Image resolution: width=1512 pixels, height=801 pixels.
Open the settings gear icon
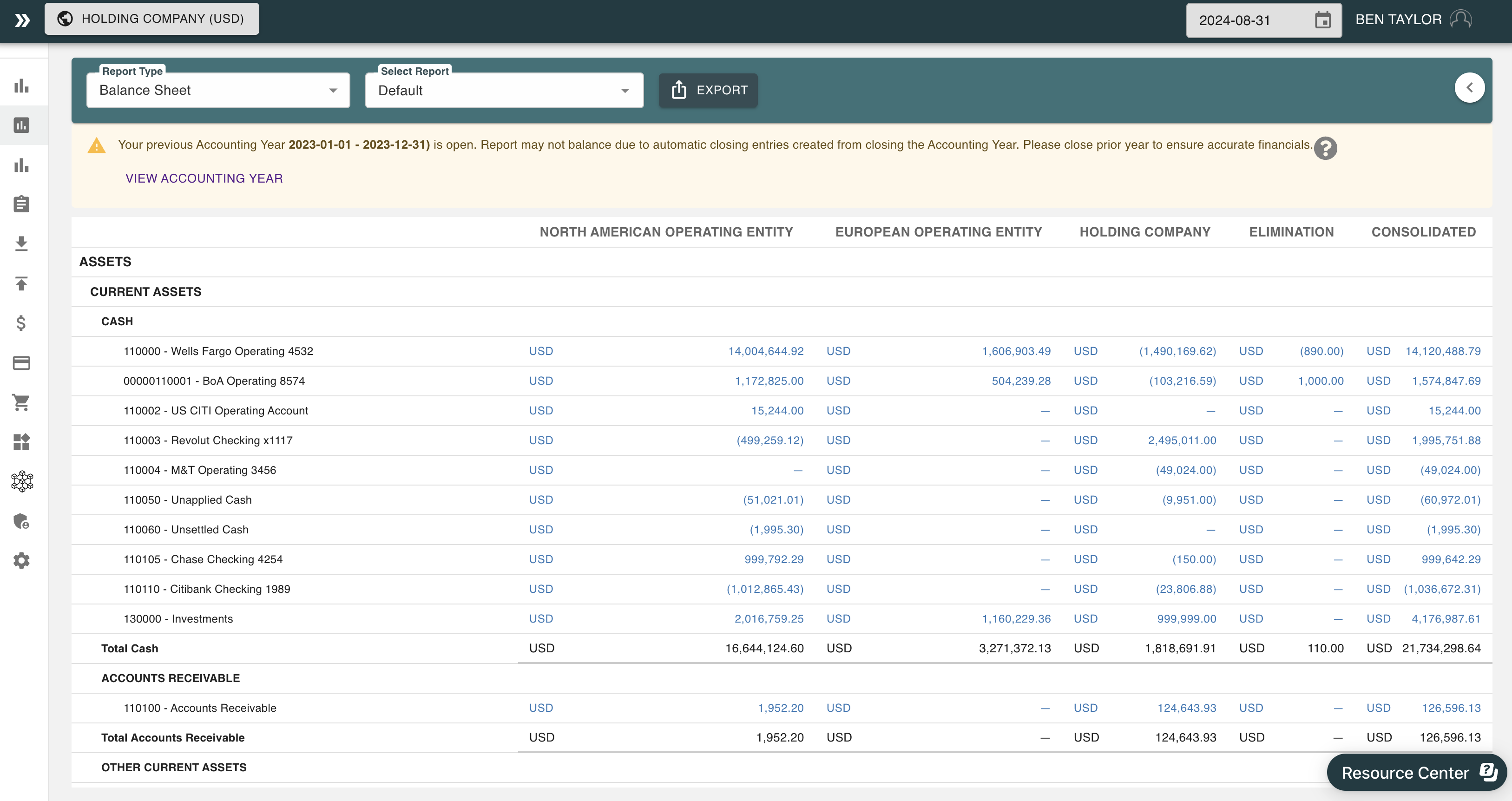[22, 560]
